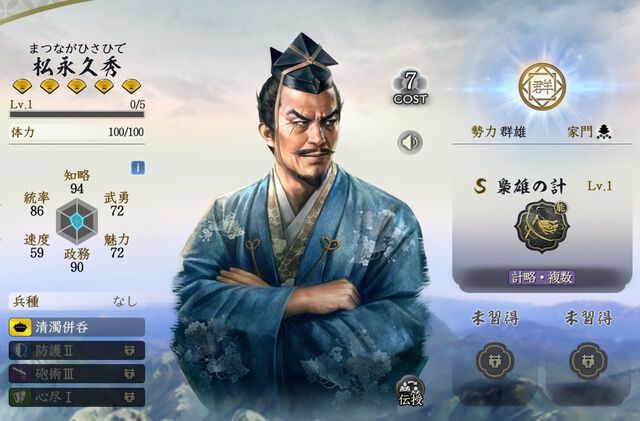Tap the locked 防護Ⅱ trait

[x=77, y=350]
